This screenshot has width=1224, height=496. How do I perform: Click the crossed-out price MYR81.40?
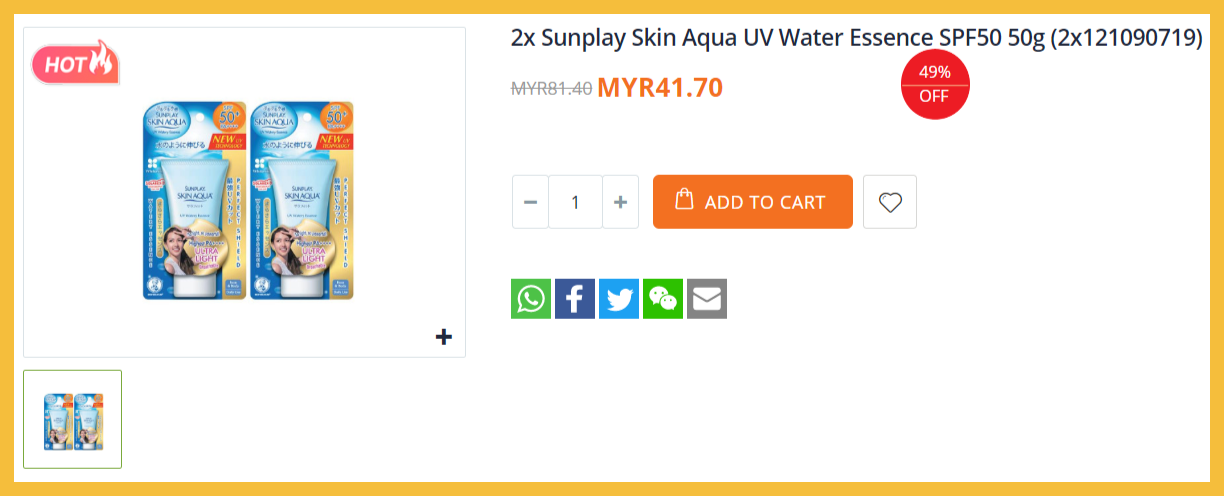click(x=551, y=88)
